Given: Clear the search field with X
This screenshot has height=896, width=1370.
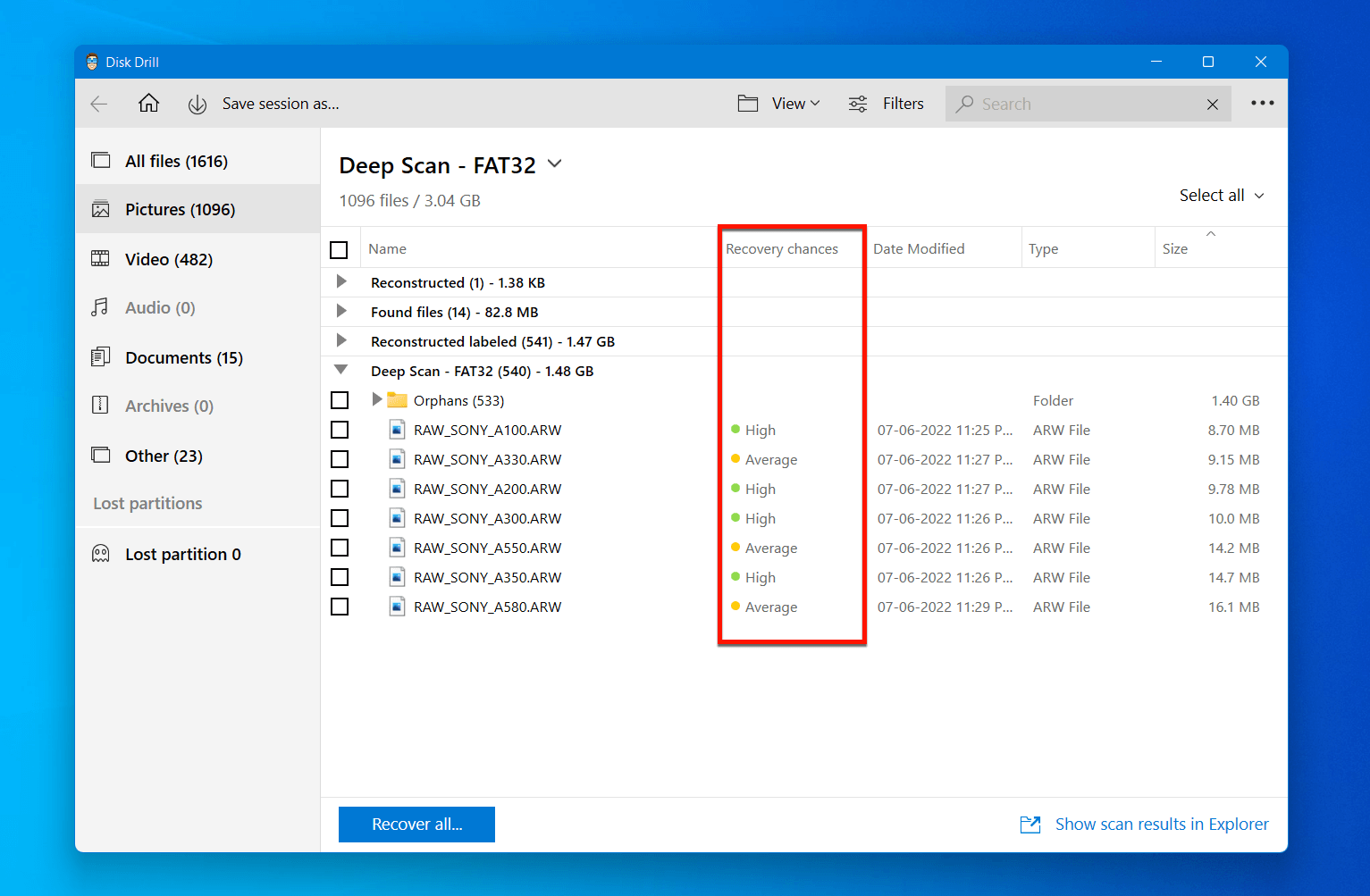Looking at the screenshot, I should tap(1213, 105).
